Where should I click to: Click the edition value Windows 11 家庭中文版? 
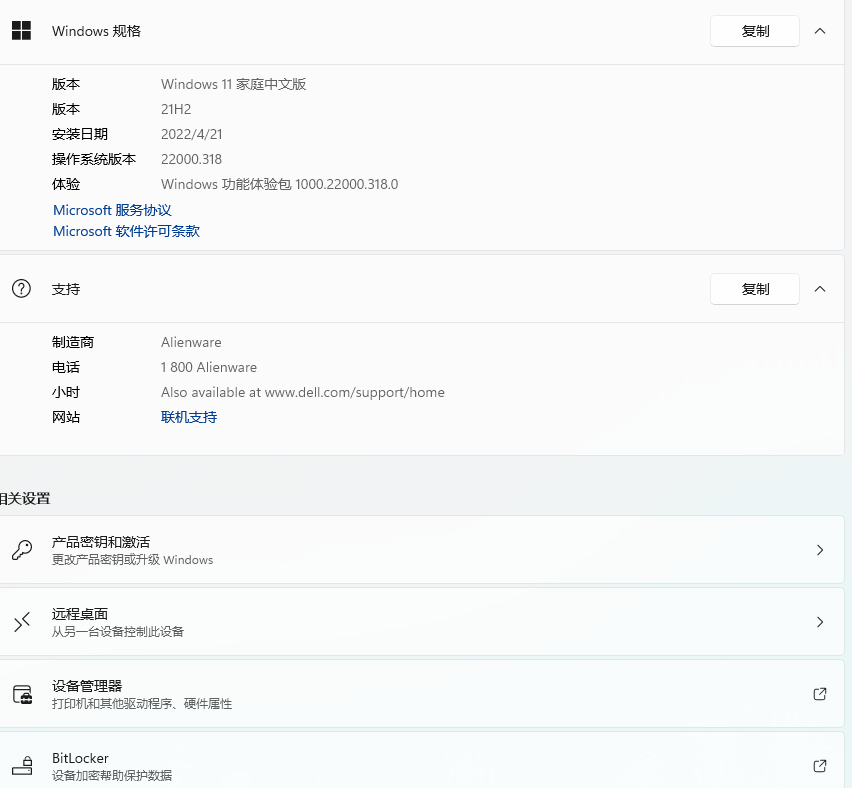(x=234, y=84)
